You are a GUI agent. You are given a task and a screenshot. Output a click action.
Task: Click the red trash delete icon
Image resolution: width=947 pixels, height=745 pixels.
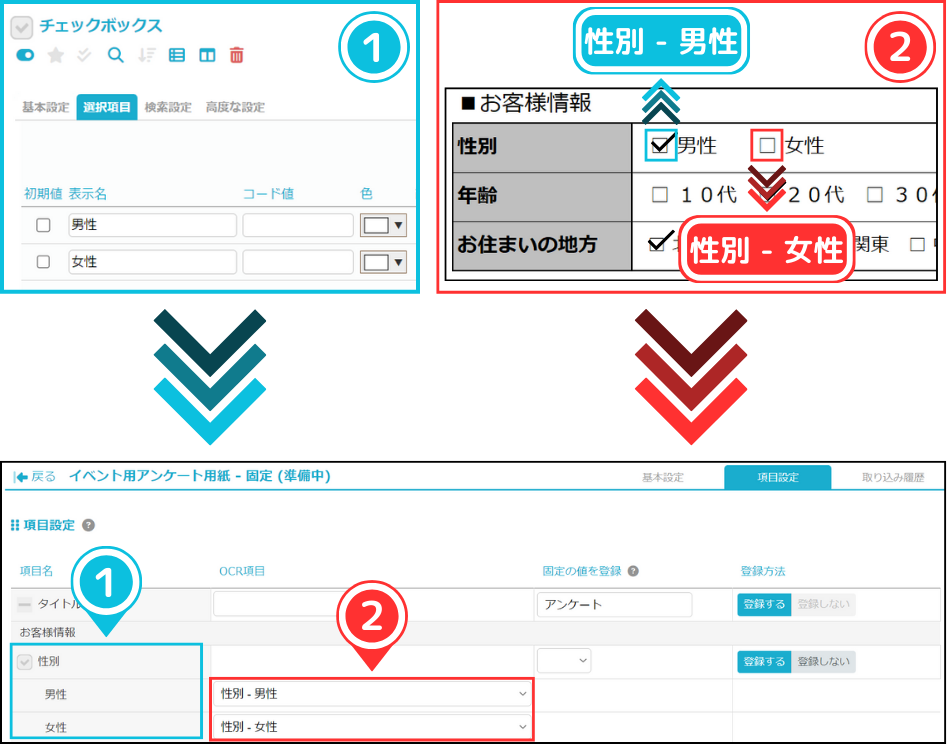237,56
